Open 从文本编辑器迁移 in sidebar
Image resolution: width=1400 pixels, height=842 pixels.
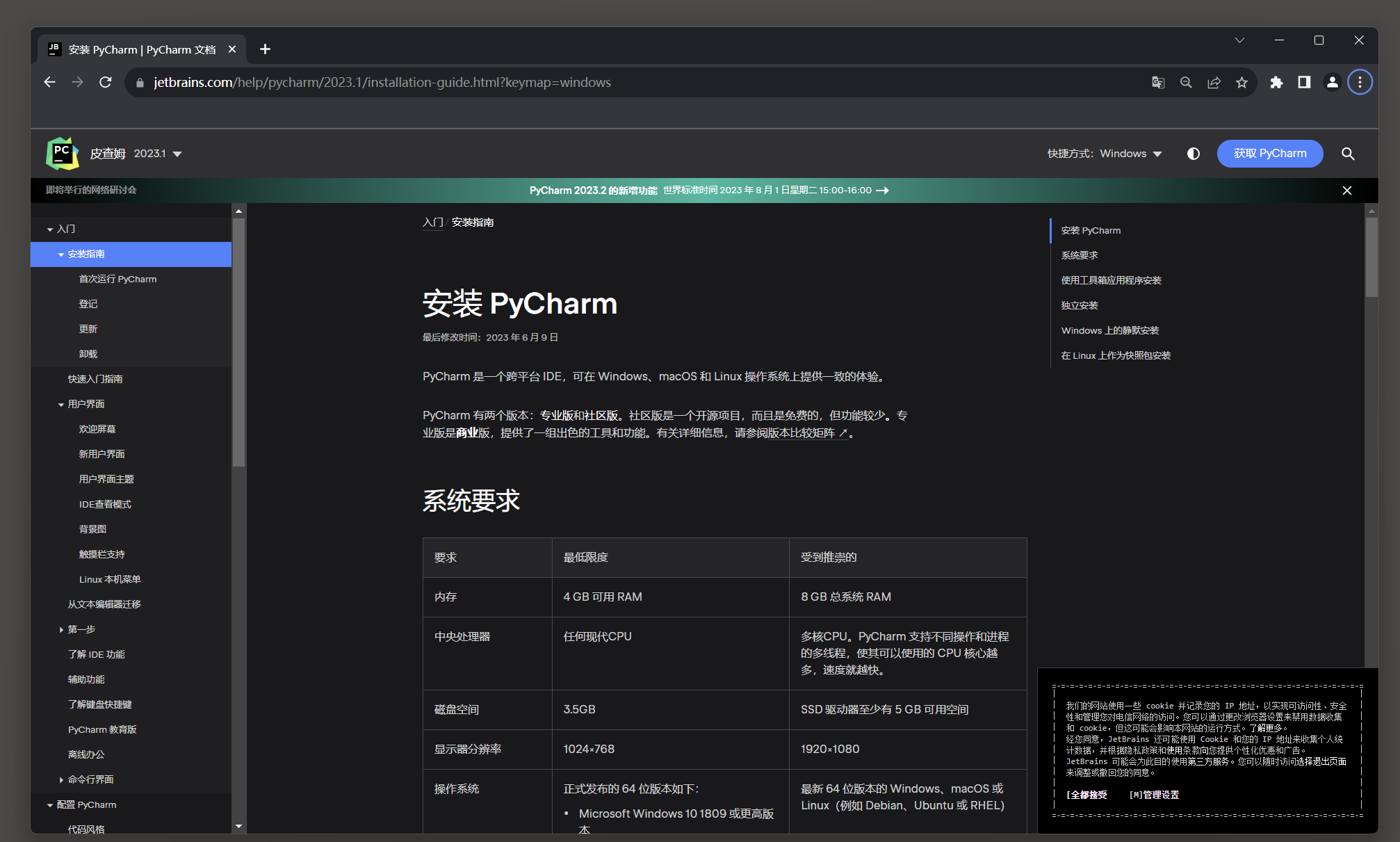tap(104, 604)
